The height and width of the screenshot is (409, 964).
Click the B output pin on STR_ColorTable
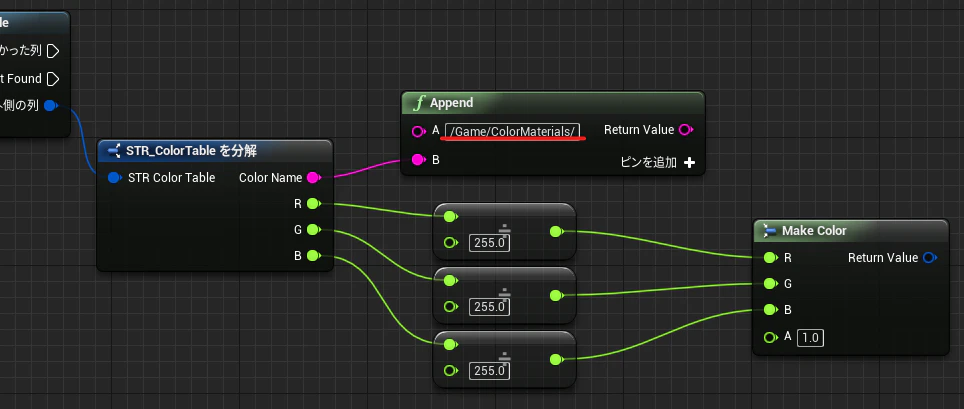(x=314, y=255)
